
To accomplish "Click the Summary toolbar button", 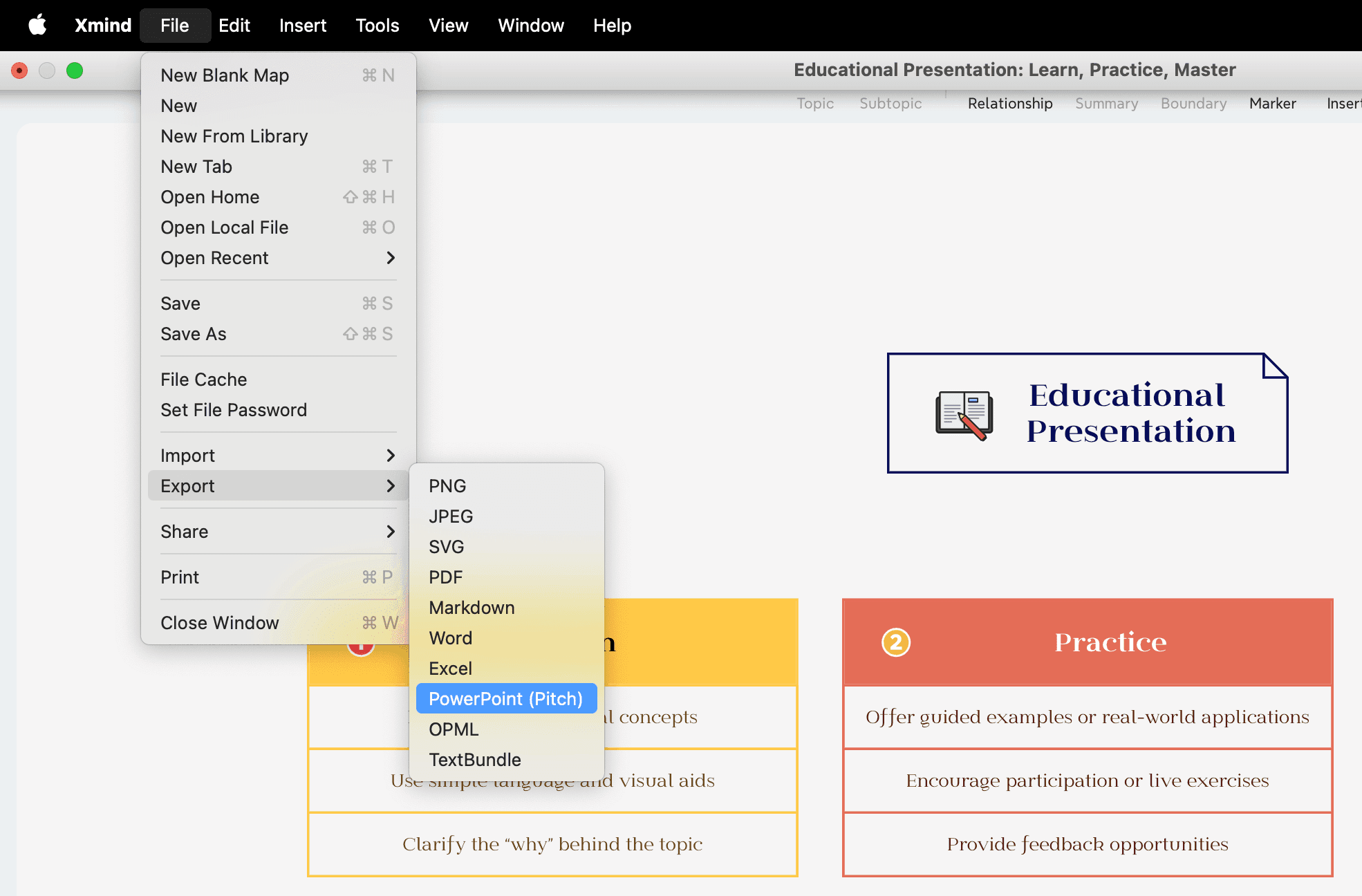I will (x=1106, y=103).
